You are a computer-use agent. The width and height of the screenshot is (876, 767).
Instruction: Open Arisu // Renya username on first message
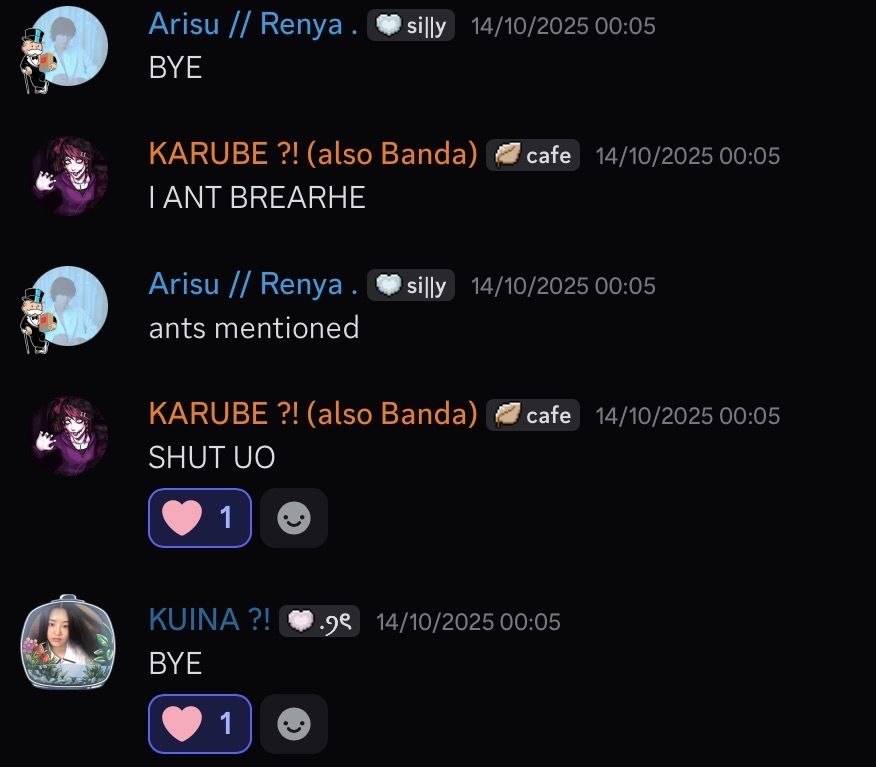click(253, 25)
